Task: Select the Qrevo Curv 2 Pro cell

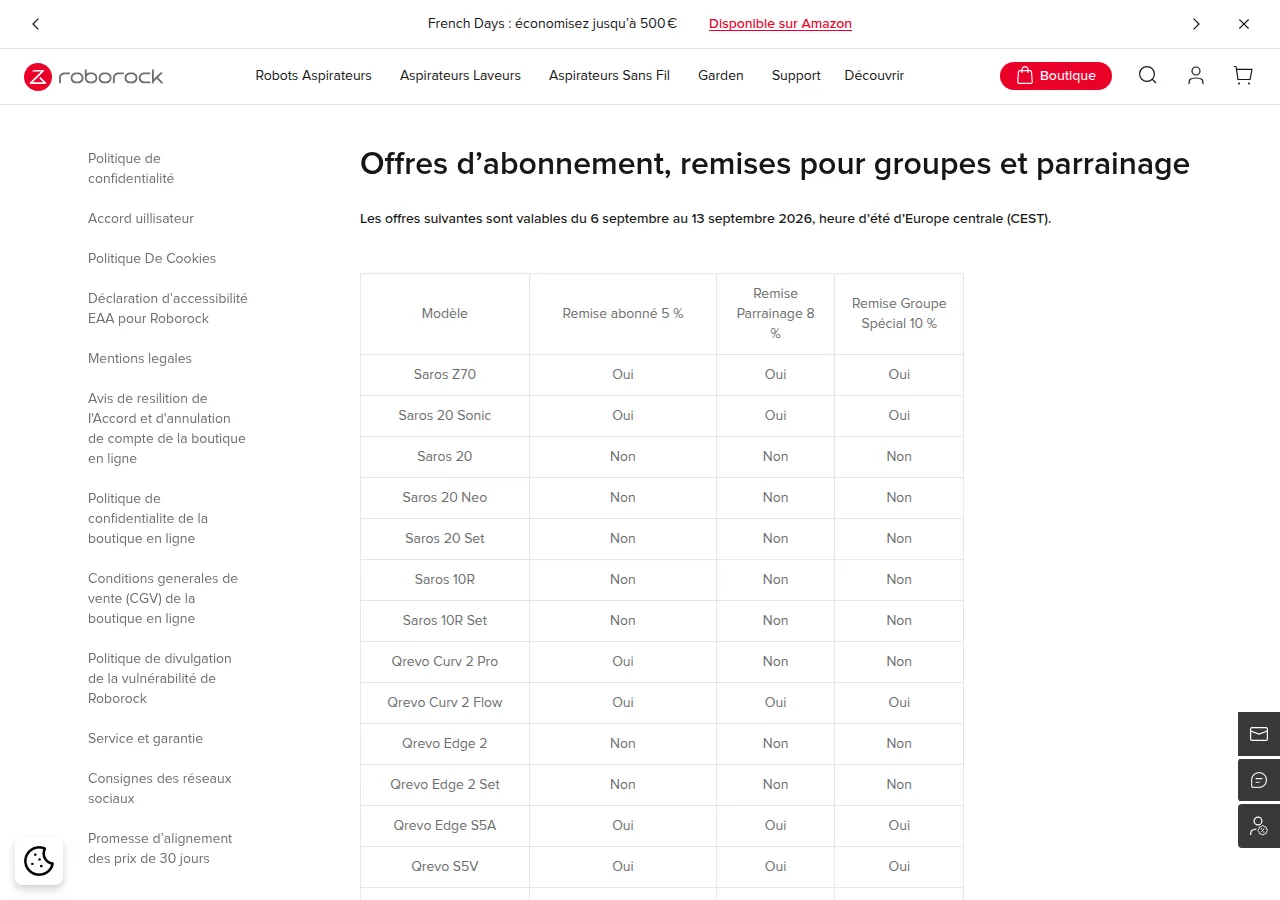Action: (x=445, y=661)
